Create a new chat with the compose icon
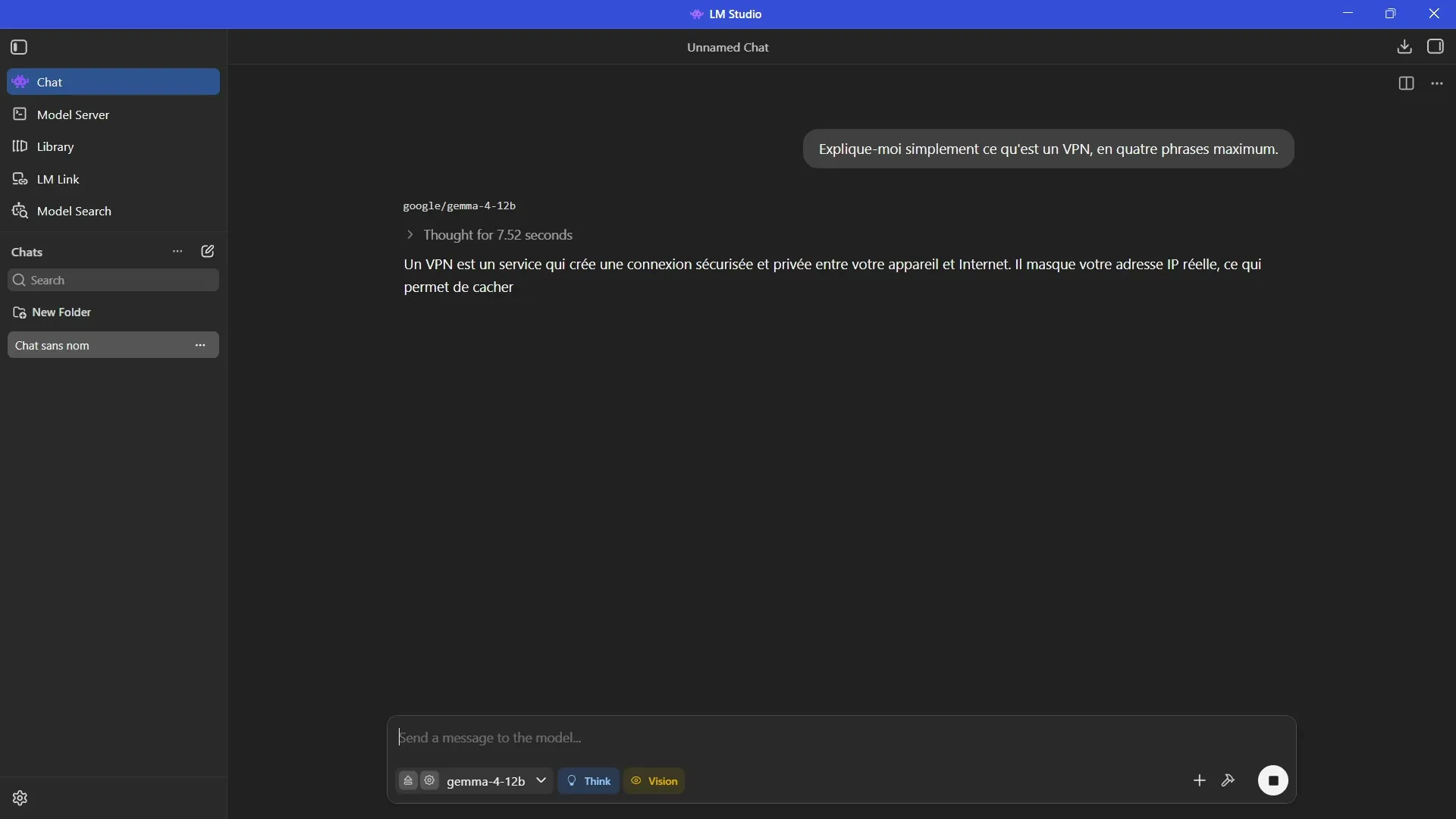Image resolution: width=1456 pixels, height=819 pixels. click(x=208, y=252)
